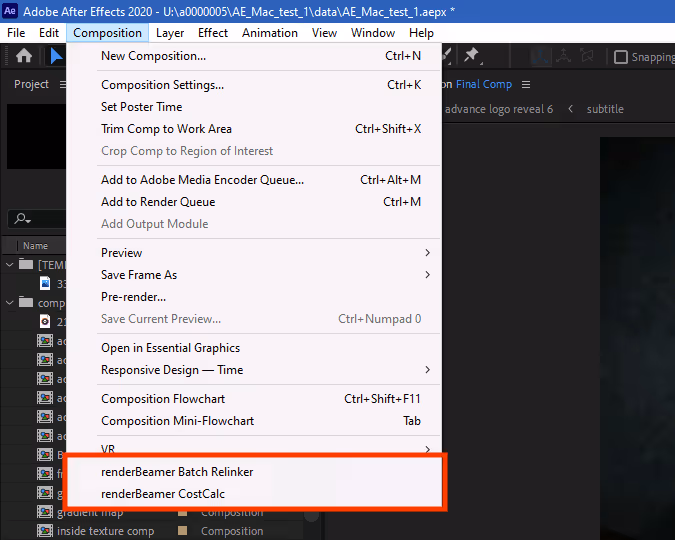Collapse the [TEM folder in project

click(9, 264)
